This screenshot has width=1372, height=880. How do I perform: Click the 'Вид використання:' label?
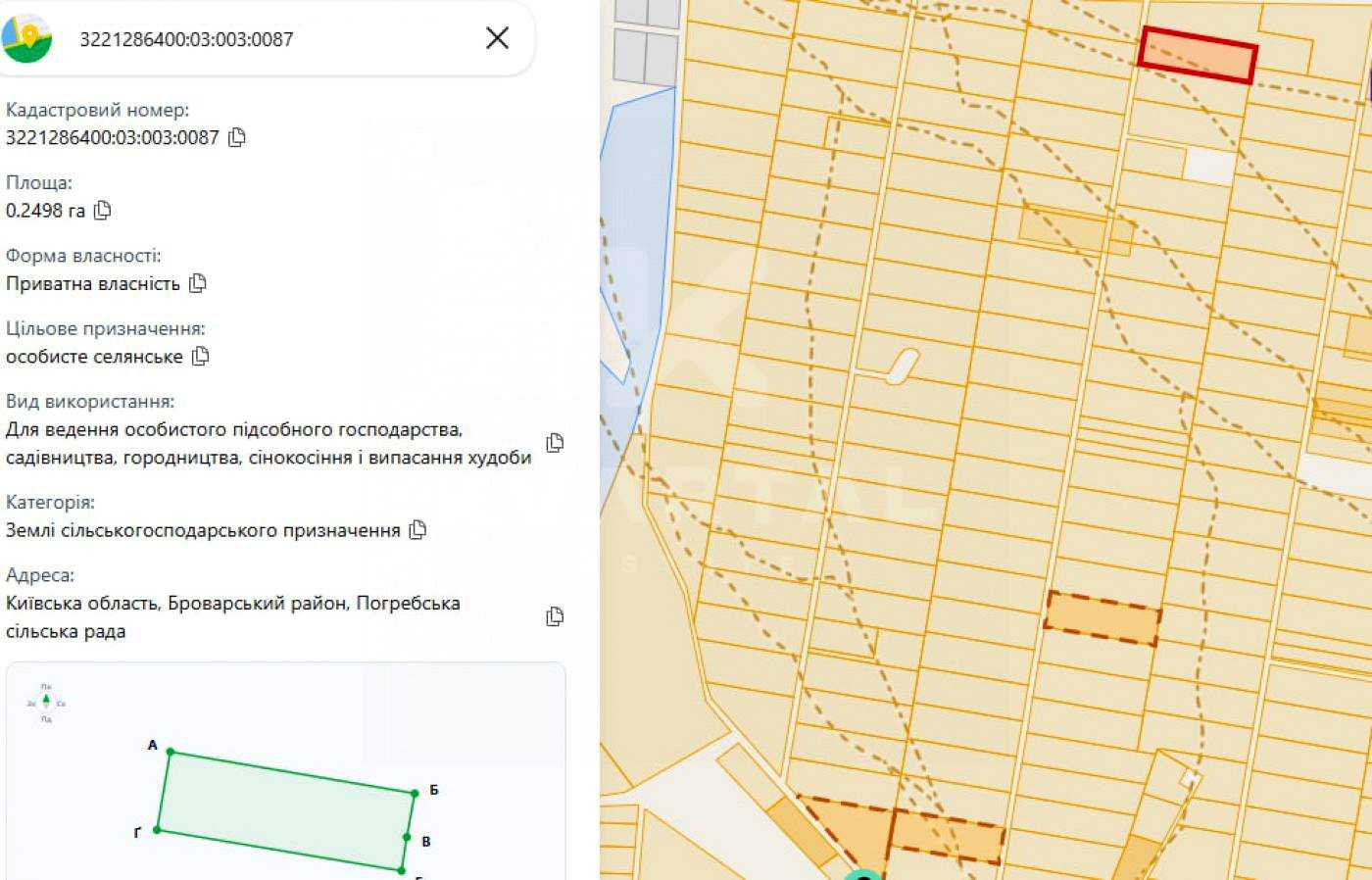pyautogui.click(x=90, y=401)
